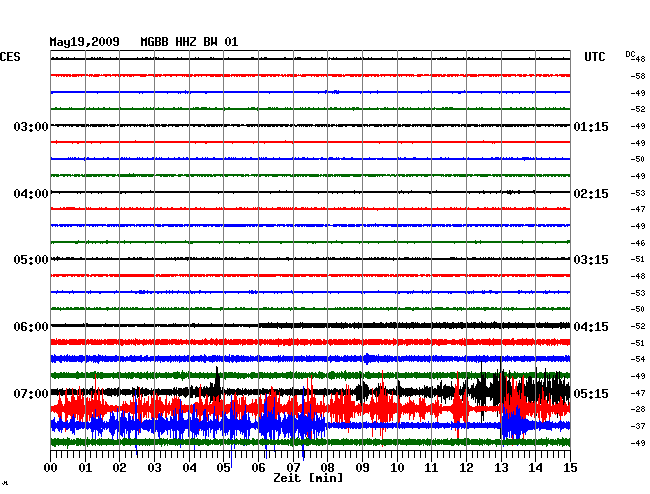Select the 14 minute axis label
This screenshot has height=494, width=650.
[x=536, y=468]
